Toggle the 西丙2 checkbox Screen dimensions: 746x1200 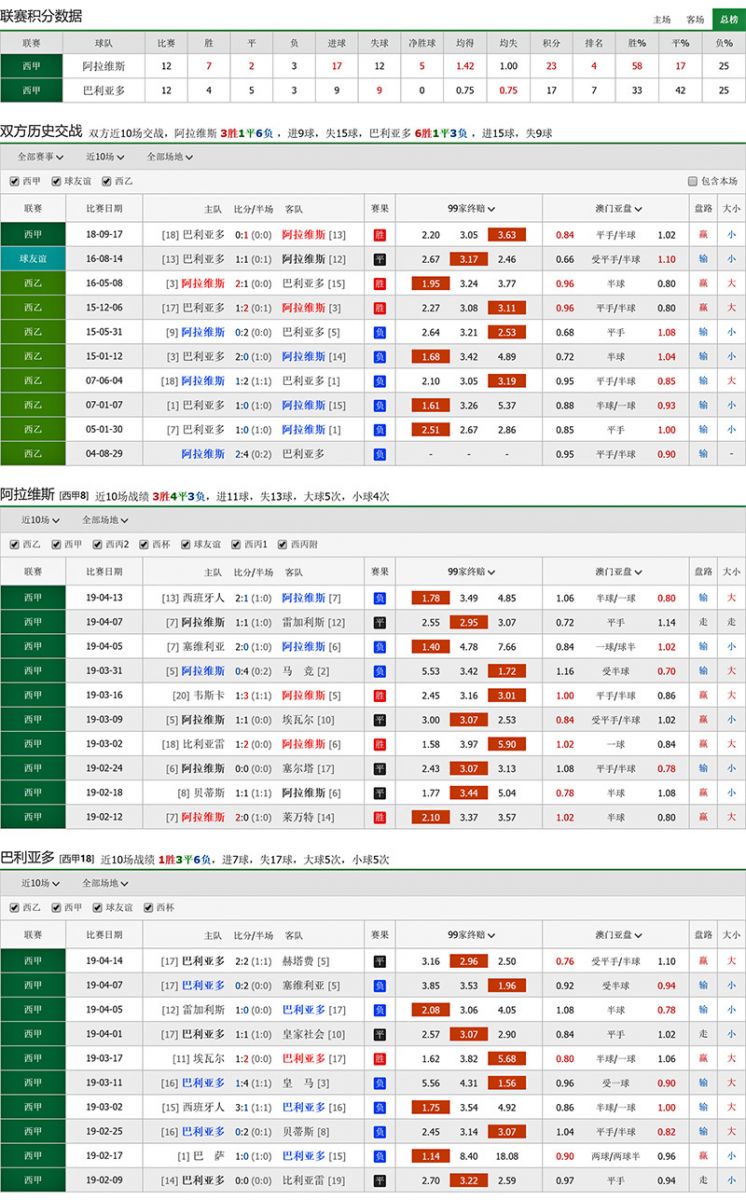click(x=97, y=544)
